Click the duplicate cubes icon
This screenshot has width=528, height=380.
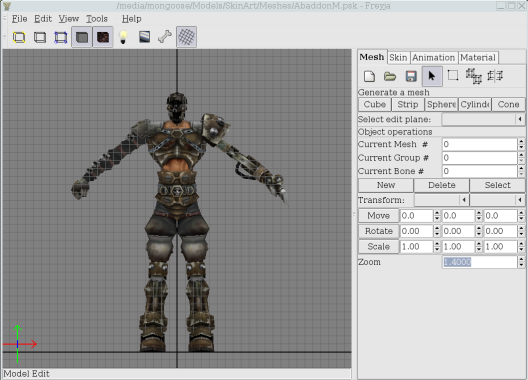pyautogui.click(x=474, y=76)
